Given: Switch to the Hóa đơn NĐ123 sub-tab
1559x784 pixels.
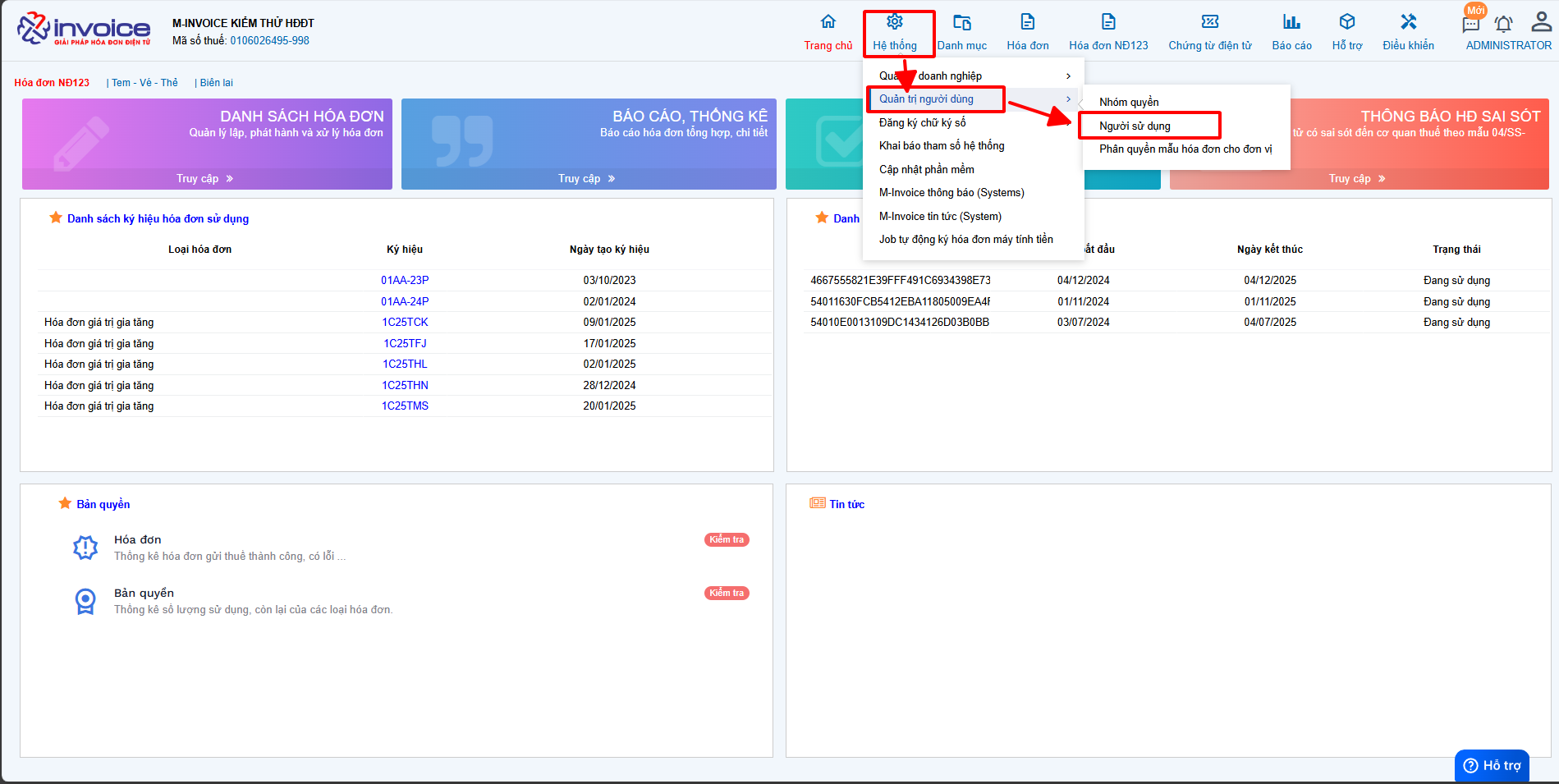Looking at the screenshot, I should coord(52,83).
